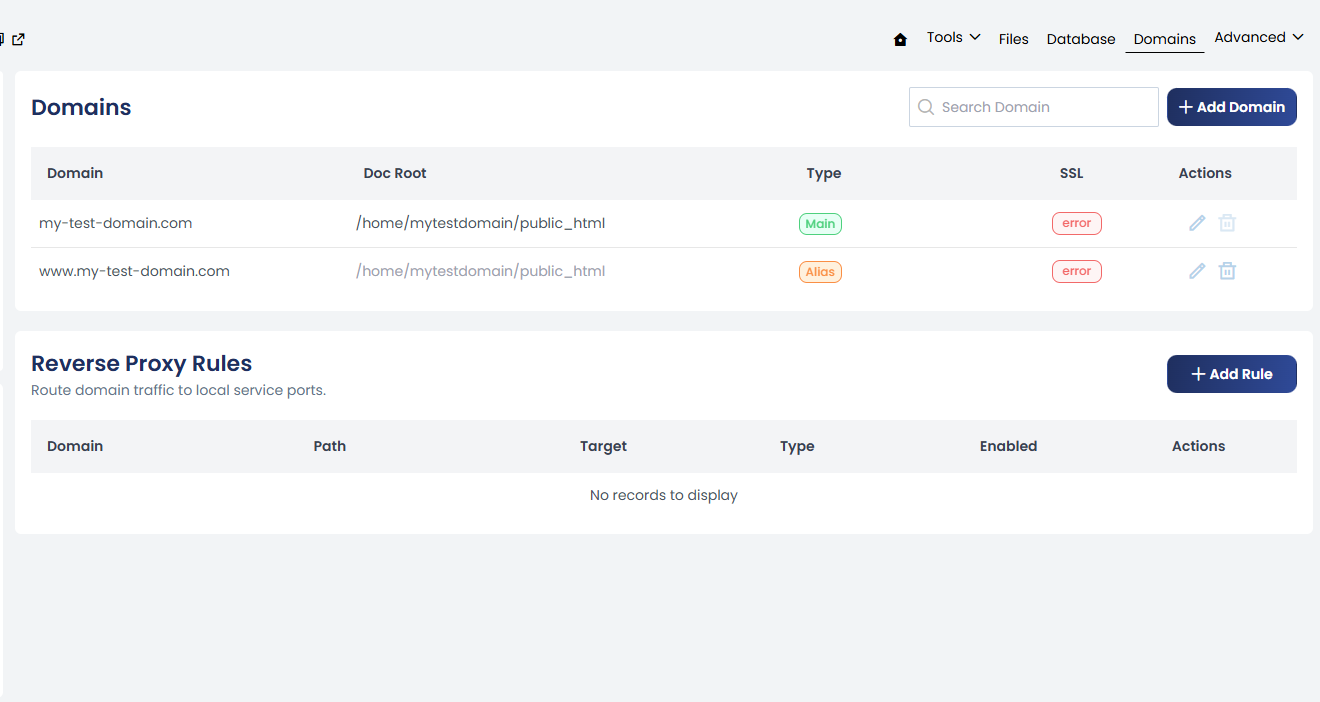Go to home via house icon
1320x702 pixels.
click(x=900, y=39)
